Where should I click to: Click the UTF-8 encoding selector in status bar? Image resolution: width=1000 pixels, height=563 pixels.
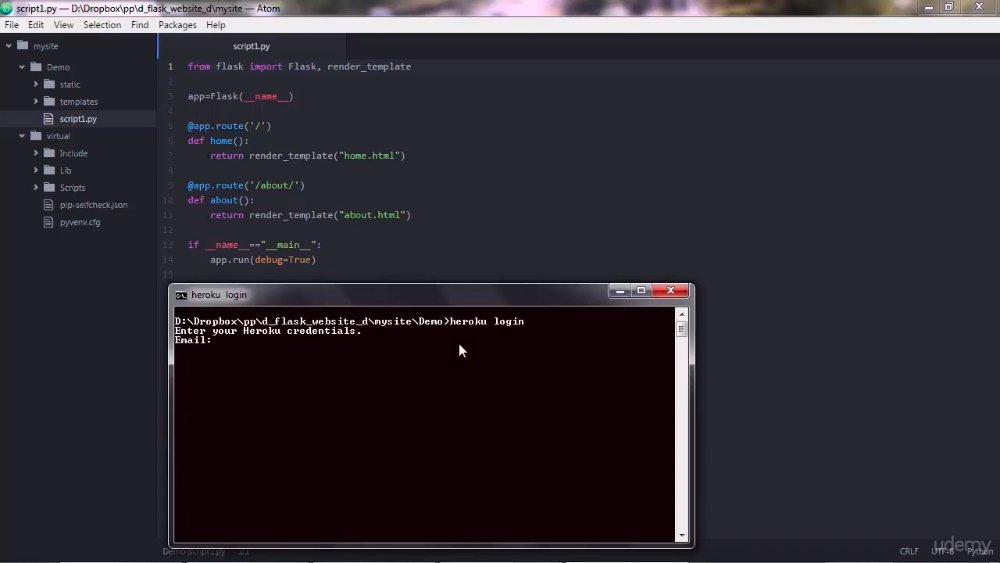pos(943,551)
